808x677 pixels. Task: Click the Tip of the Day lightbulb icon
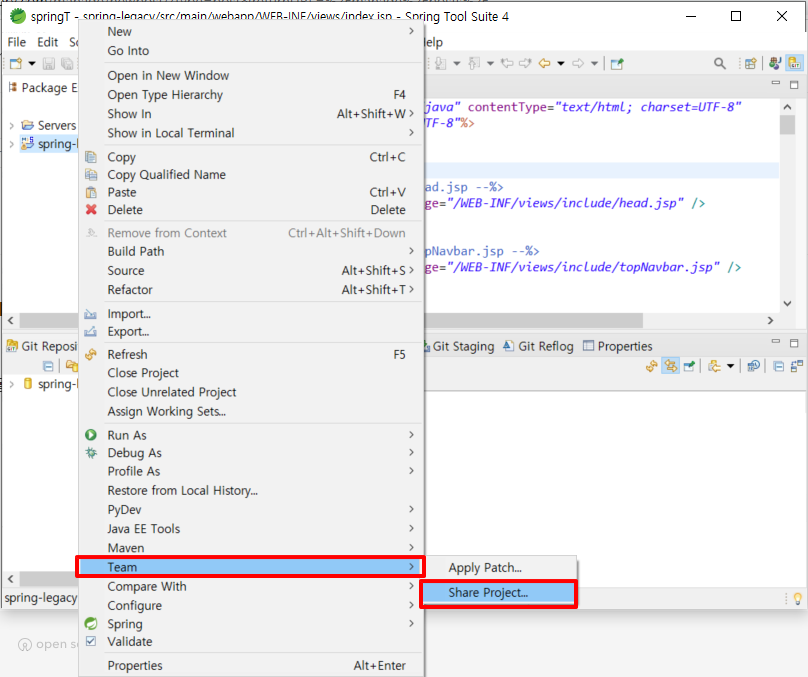pos(798,599)
